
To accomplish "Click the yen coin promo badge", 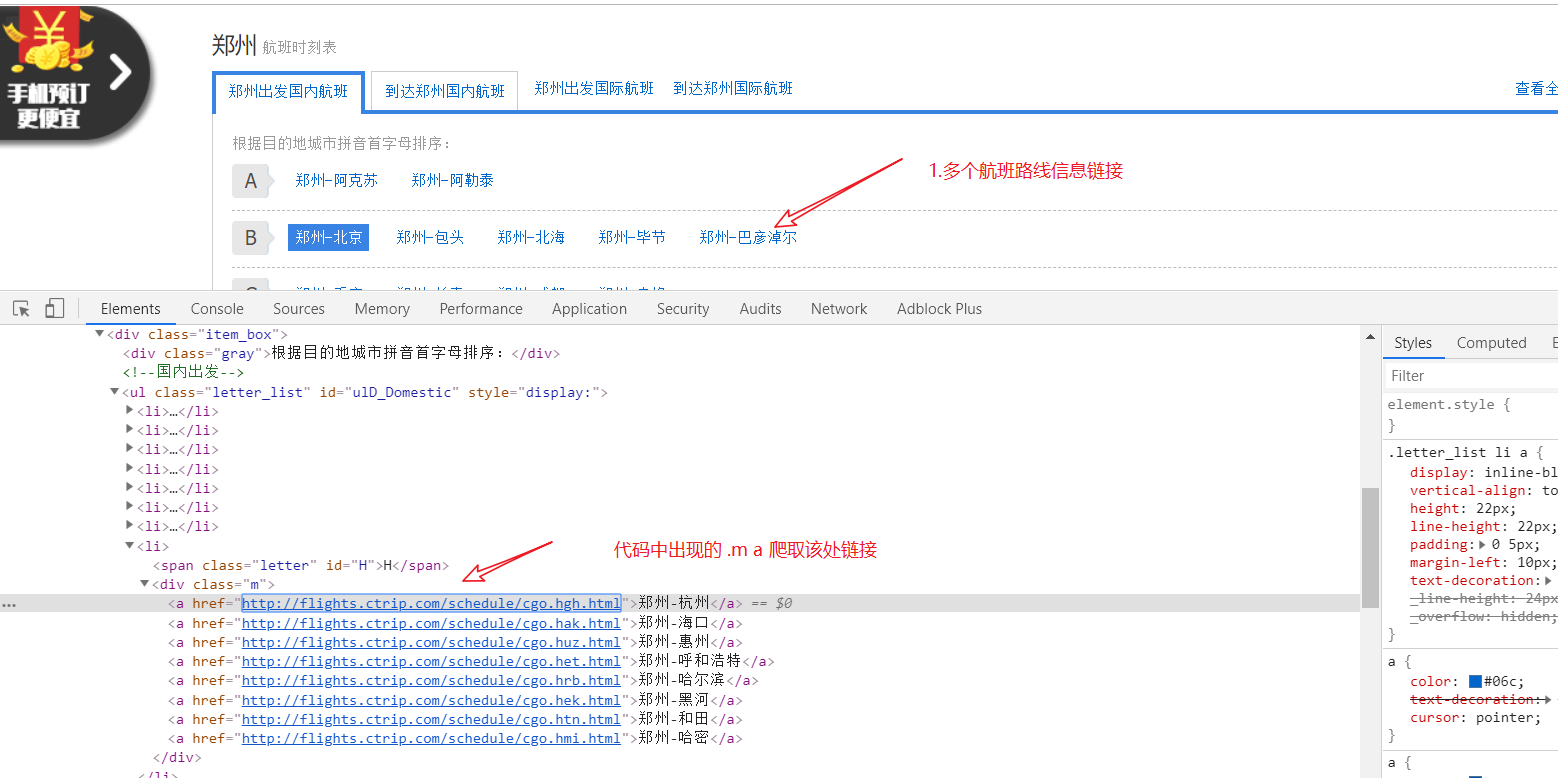I will 47,40.
